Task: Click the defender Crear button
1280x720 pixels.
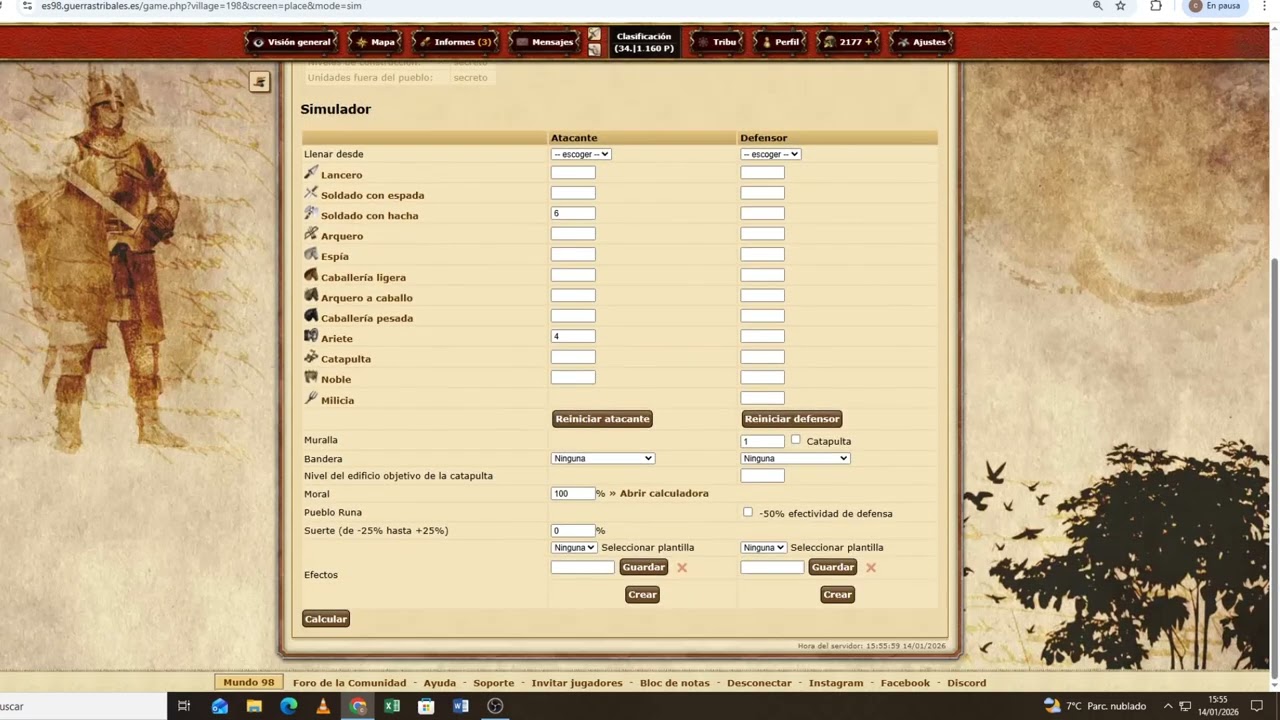Action: point(838,594)
